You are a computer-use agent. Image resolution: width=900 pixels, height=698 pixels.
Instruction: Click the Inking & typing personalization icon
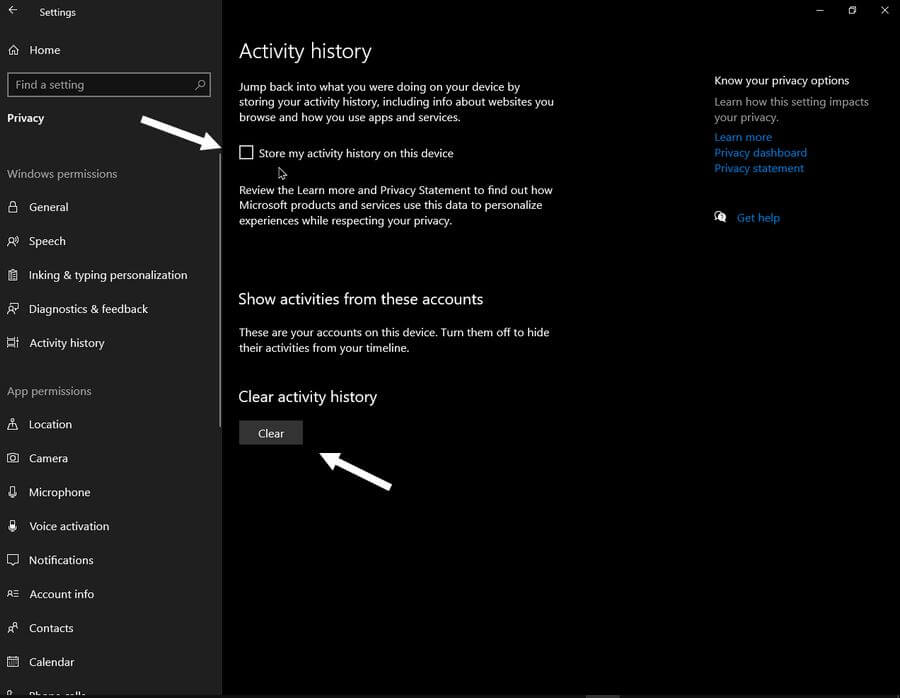13,275
